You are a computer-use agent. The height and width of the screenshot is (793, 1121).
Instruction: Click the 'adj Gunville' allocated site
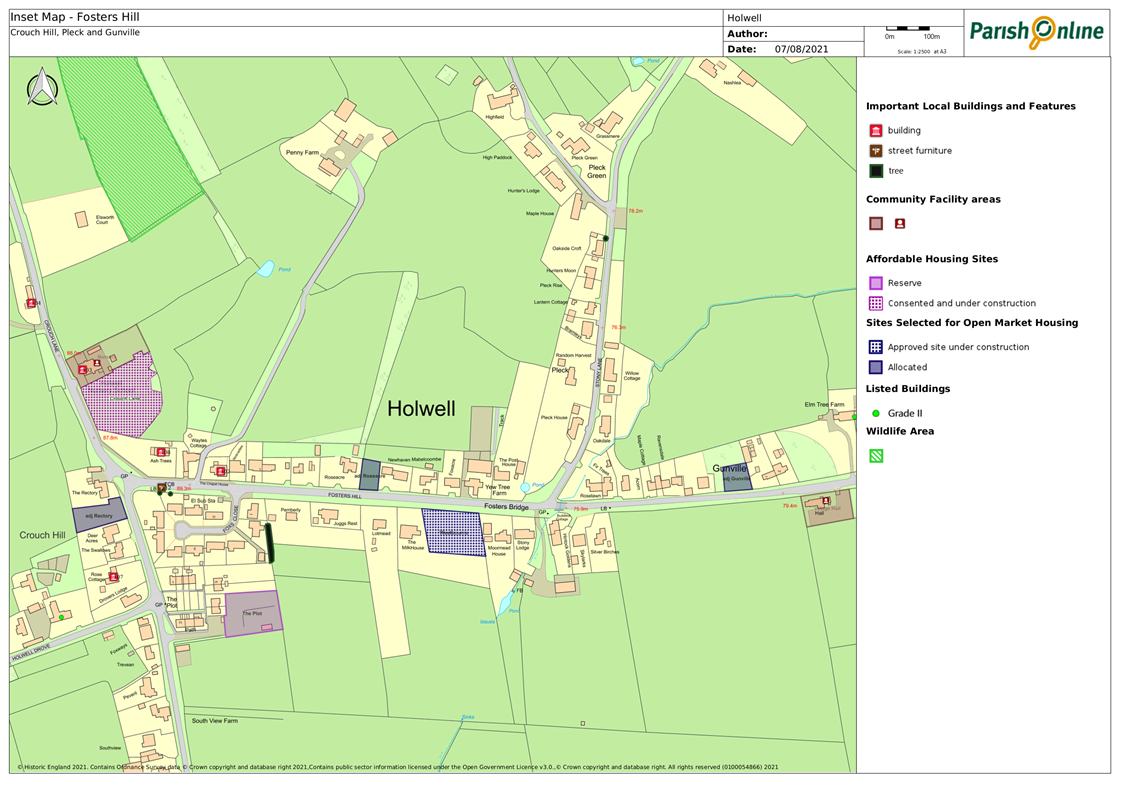click(x=737, y=478)
